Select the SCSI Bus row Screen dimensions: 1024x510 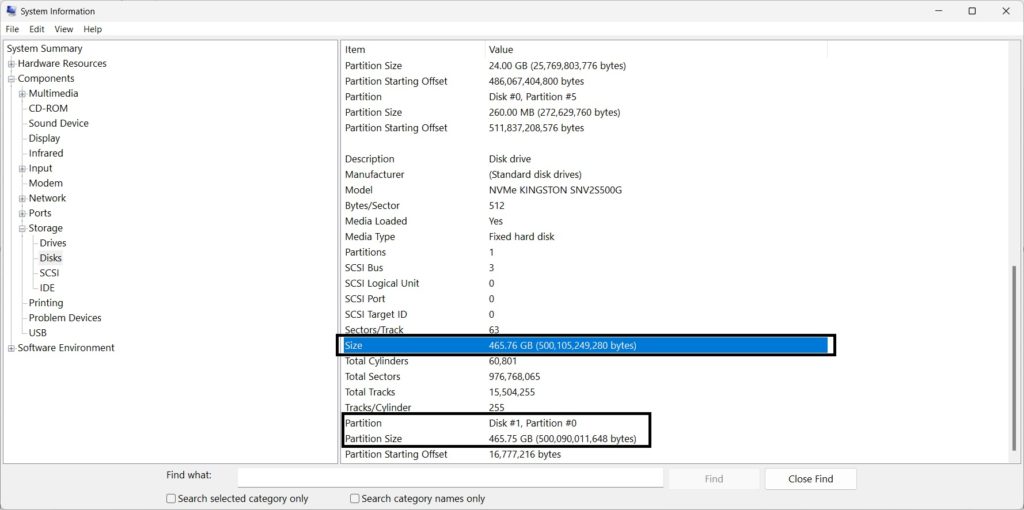[x=586, y=268]
